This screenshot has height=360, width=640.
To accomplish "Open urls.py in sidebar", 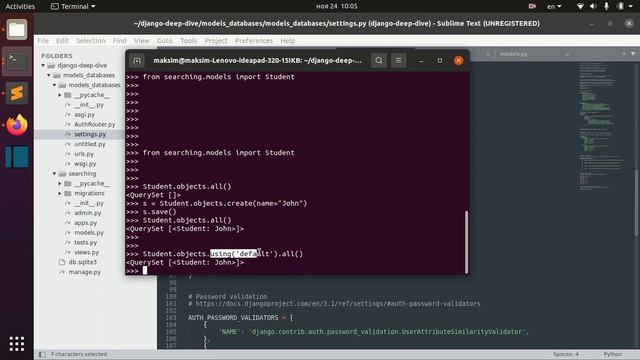I will pyautogui.click(x=84, y=154).
